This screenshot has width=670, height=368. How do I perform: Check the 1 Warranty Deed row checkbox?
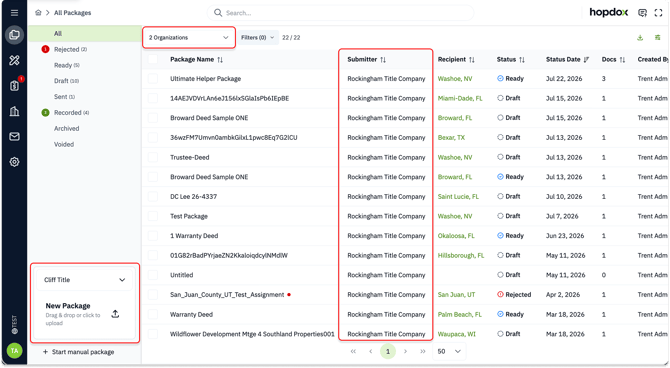pyautogui.click(x=153, y=236)
